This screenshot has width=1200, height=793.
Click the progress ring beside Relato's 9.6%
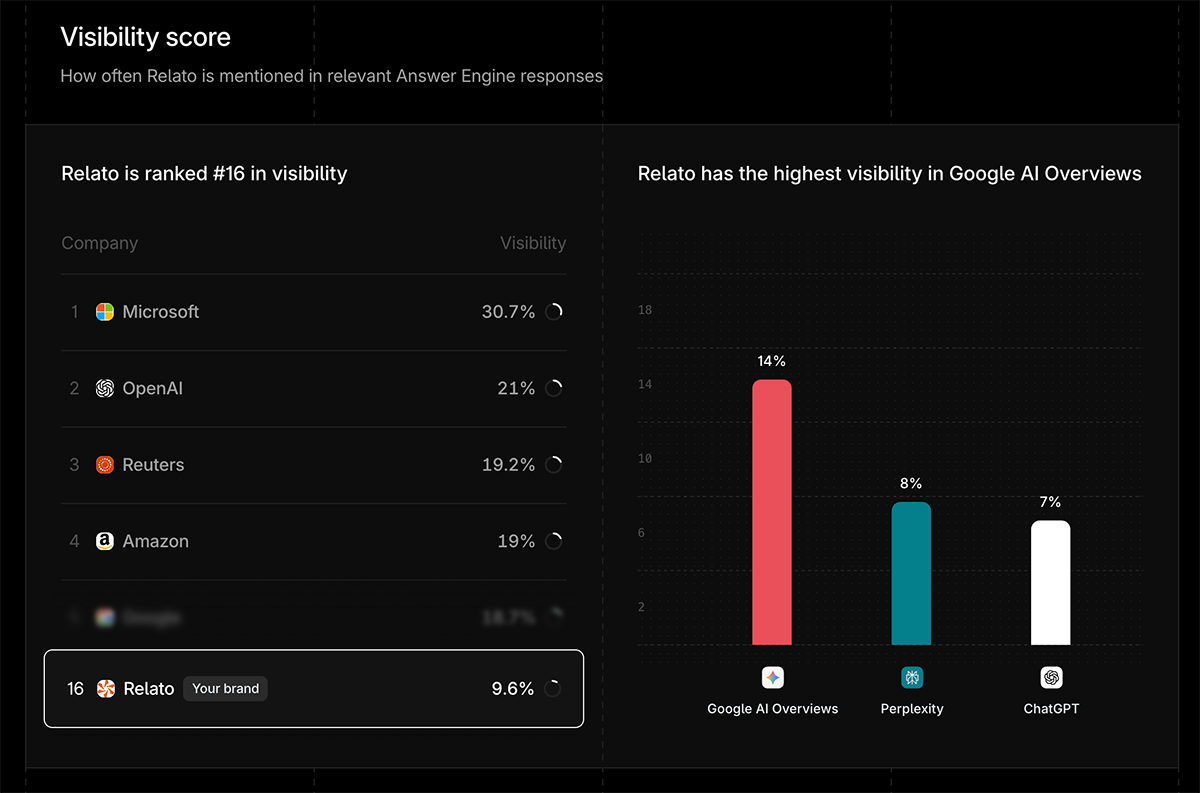coord(554,688)
